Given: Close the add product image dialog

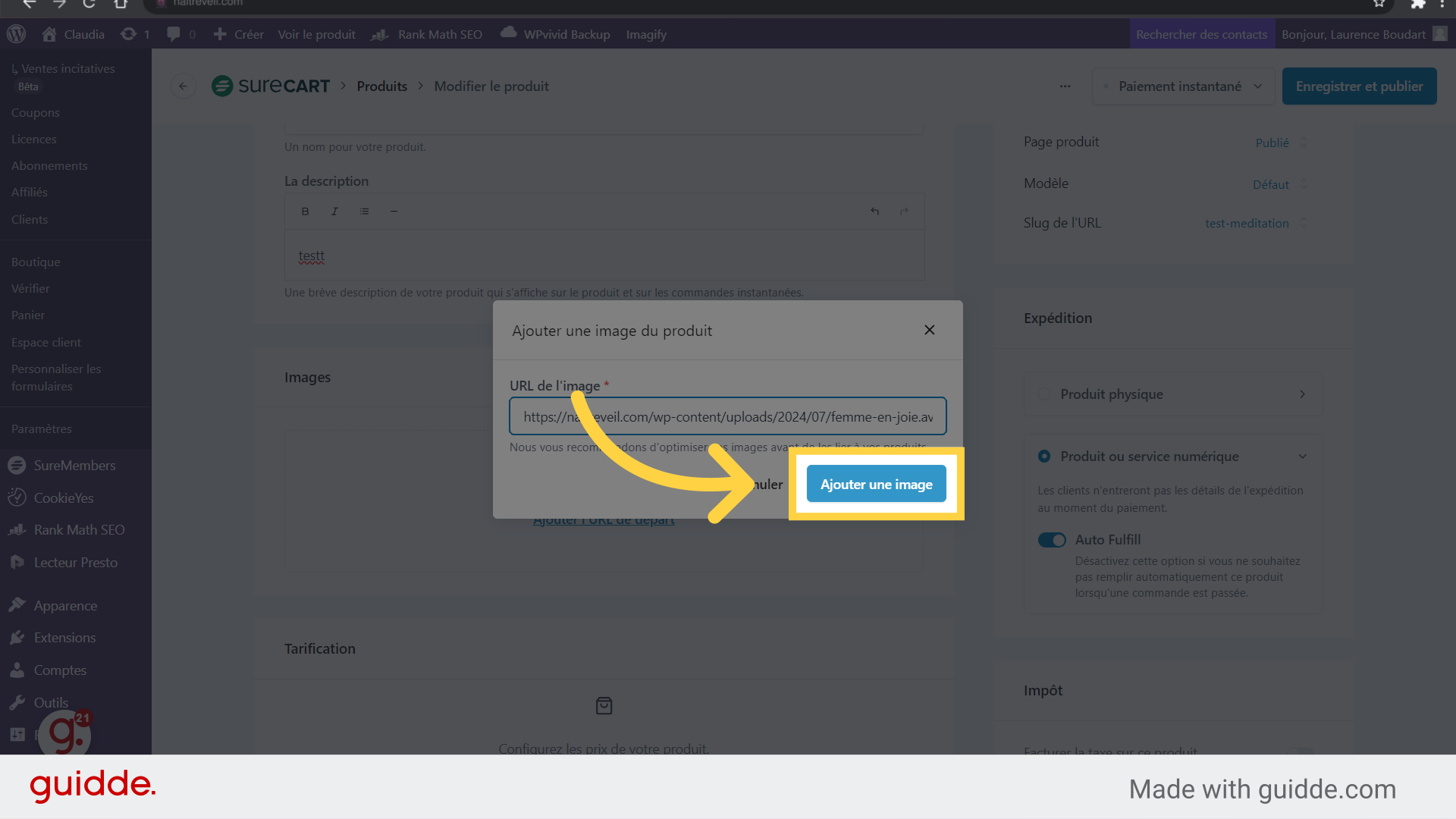Looking at the screenshot, I should tap(929, 330).
